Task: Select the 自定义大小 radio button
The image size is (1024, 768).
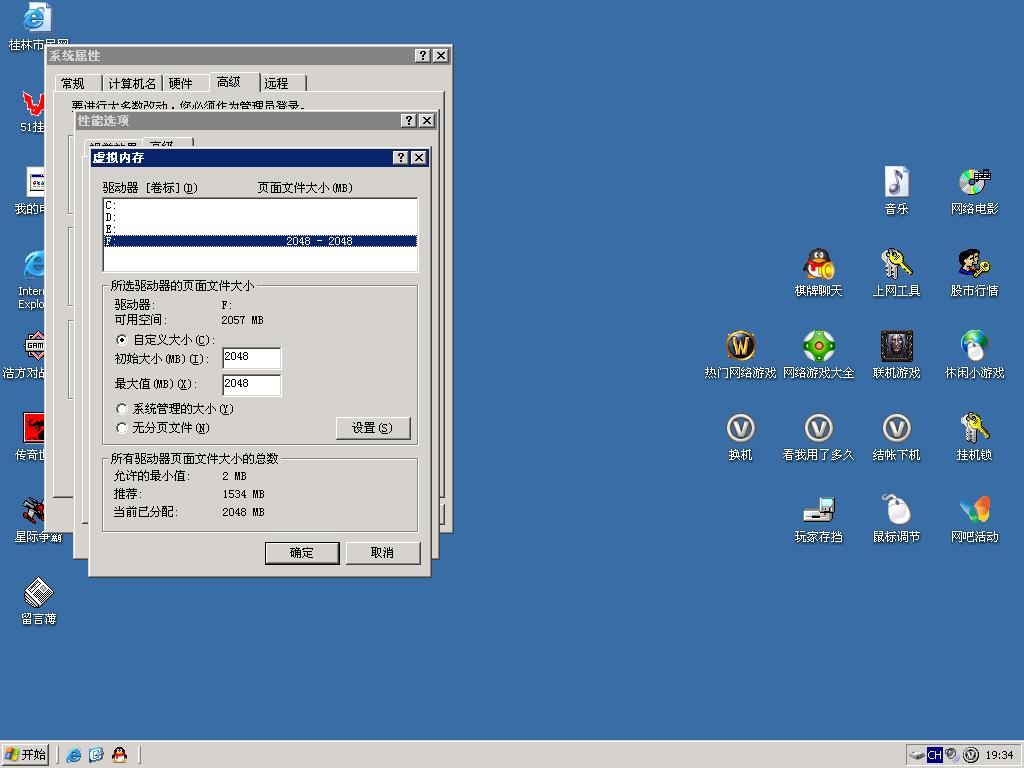Action: [122, 340]
